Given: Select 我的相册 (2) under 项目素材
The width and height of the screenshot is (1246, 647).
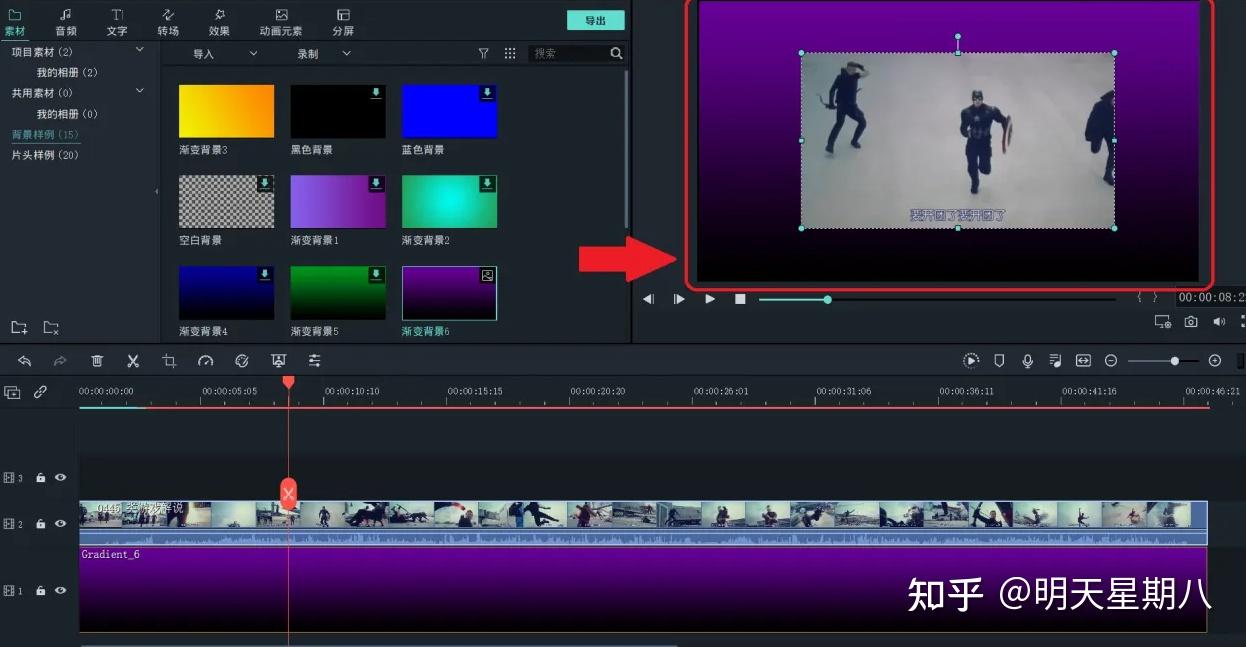Looking at the screenshot, I should (67, 72).
